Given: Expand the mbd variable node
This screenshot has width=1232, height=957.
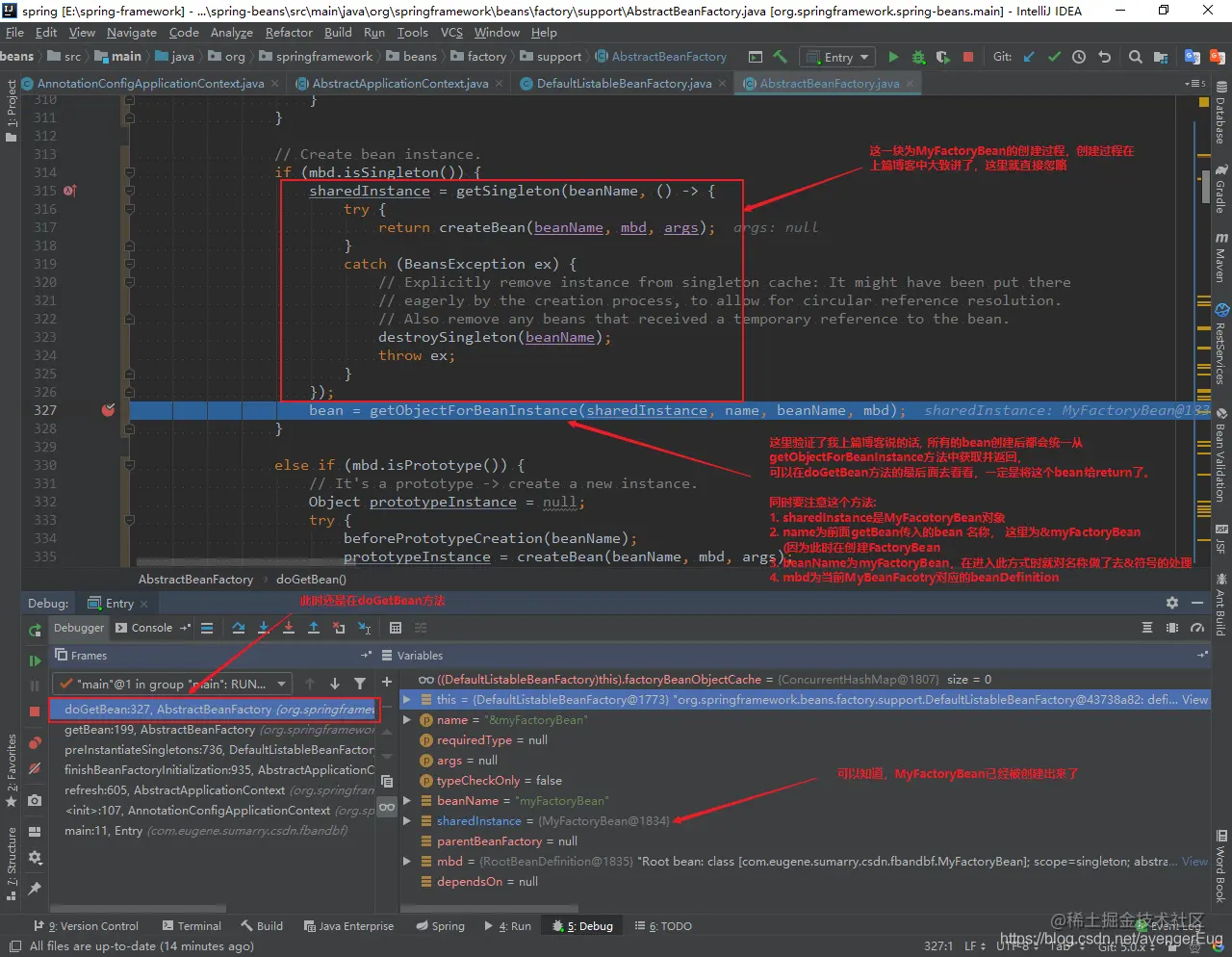Looking at the screenshot, I should point(407,862).
